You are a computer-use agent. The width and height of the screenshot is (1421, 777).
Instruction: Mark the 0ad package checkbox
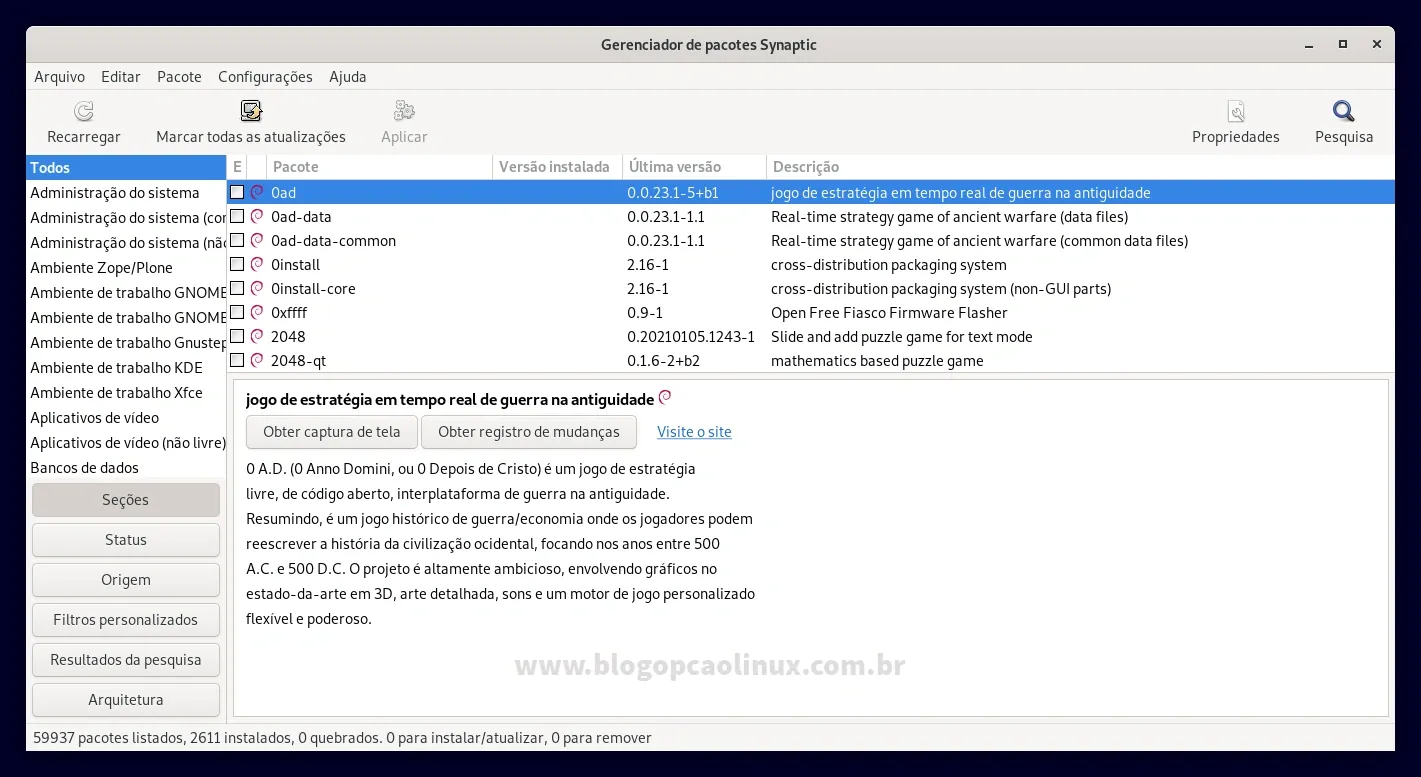tap(237, 192)
